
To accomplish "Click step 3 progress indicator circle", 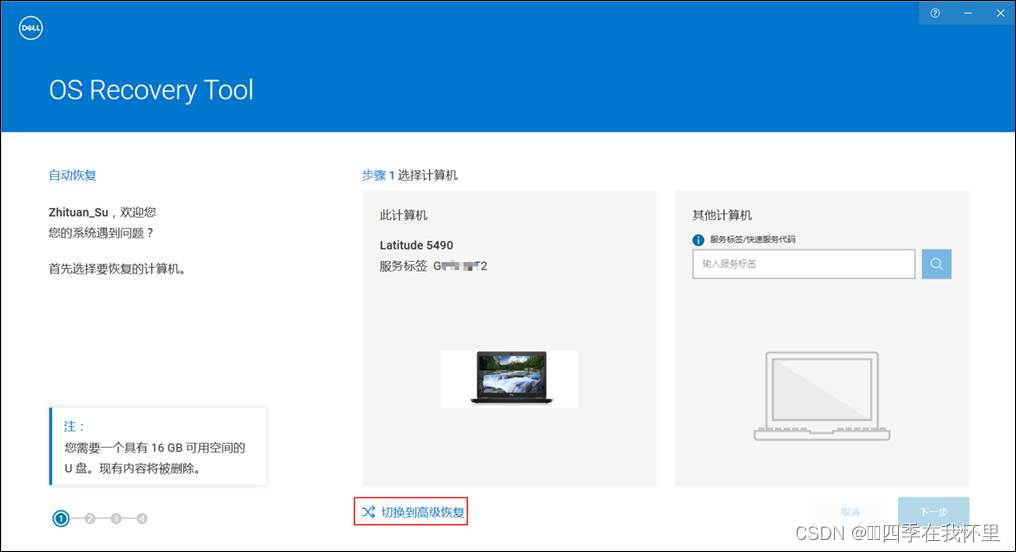I will (116, 518).
